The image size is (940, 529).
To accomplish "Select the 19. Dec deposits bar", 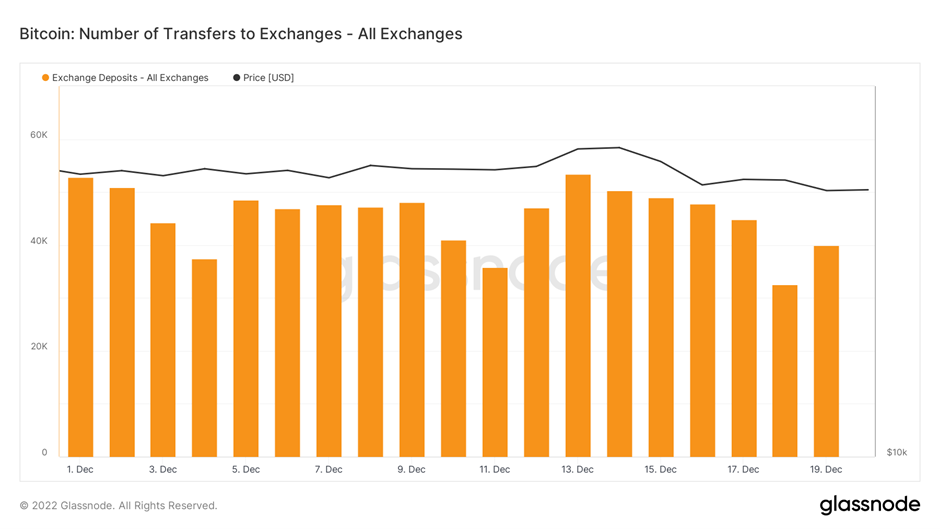I will coord(826,352).
